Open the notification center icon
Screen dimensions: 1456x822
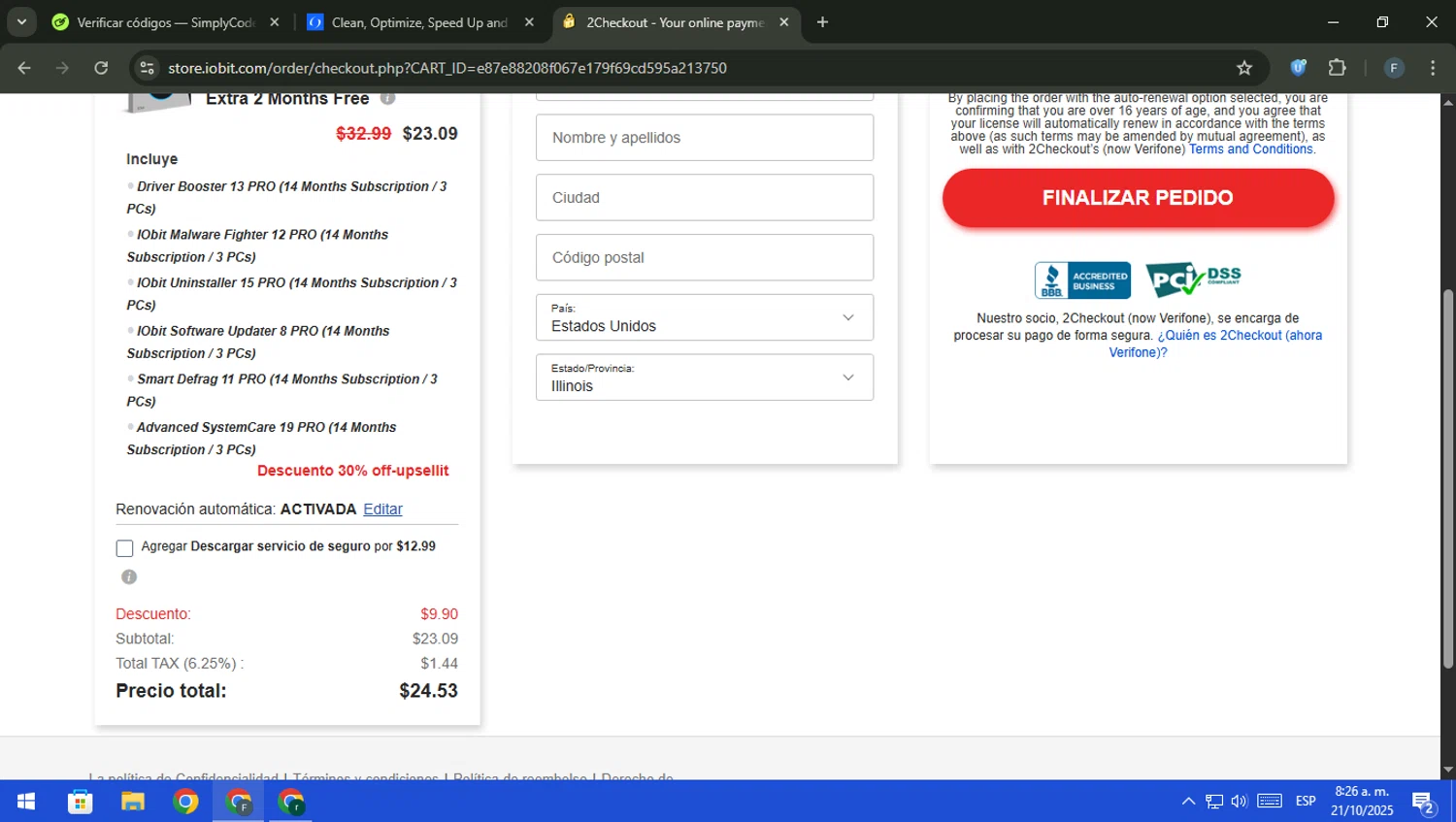click(x=1424, y=802)
